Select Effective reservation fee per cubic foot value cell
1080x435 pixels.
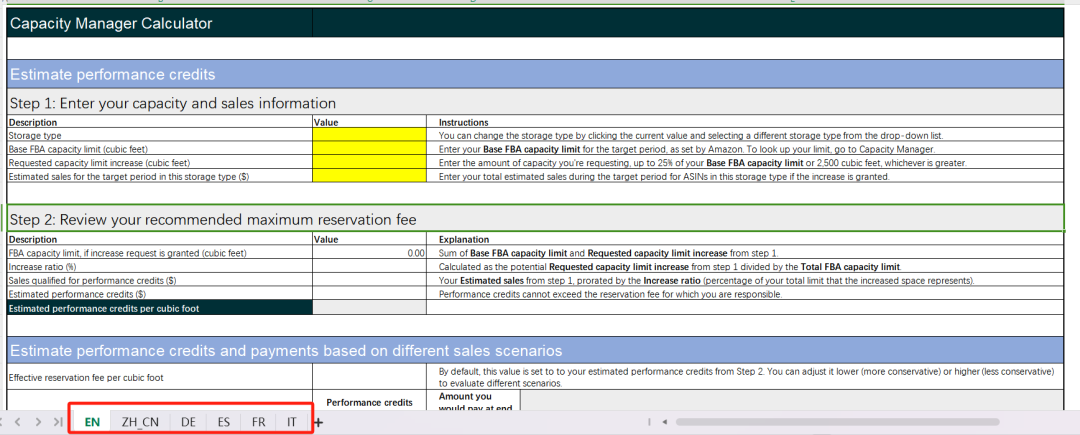pyautogui.click(x=369, y=377)
